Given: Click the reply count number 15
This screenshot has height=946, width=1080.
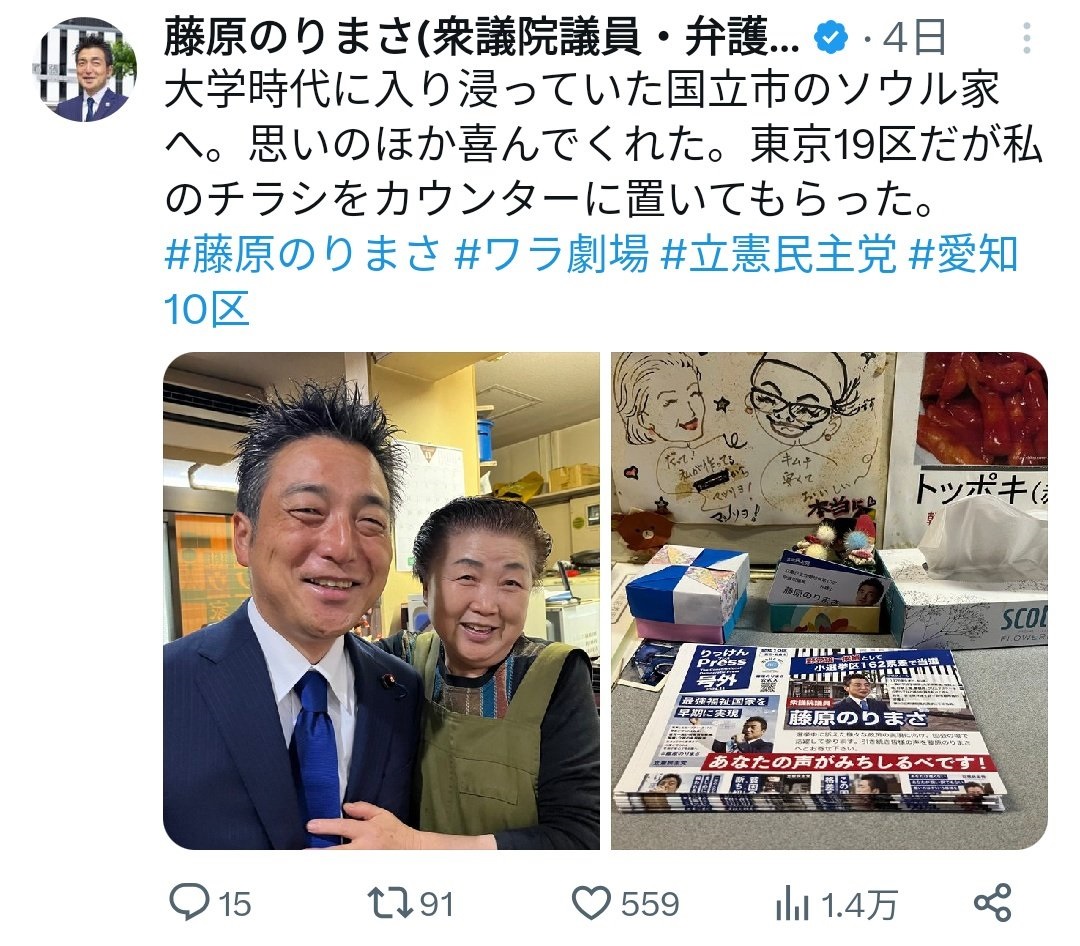Looking at the screenshot, I should pos(235,904).
